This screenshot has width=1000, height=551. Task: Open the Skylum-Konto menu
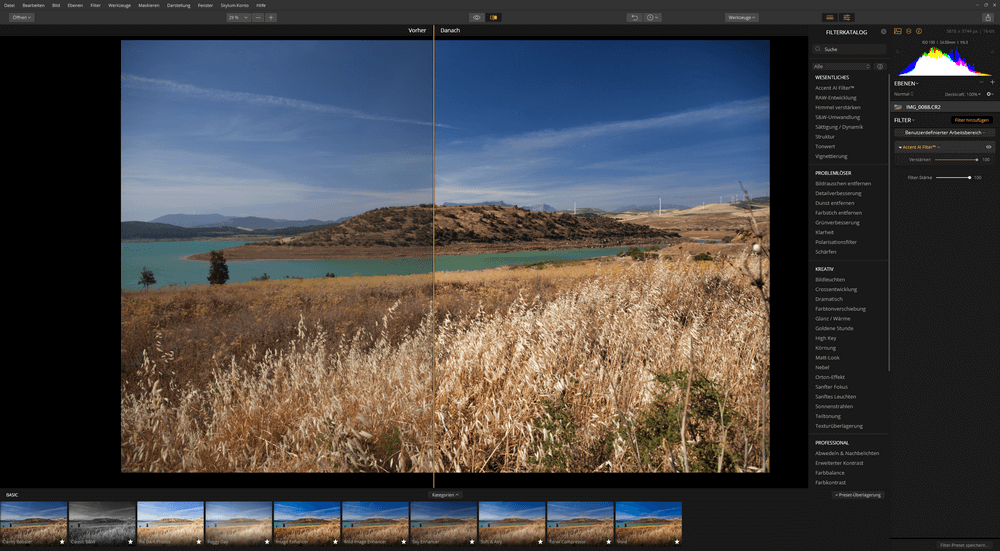(x=235, y=5)
